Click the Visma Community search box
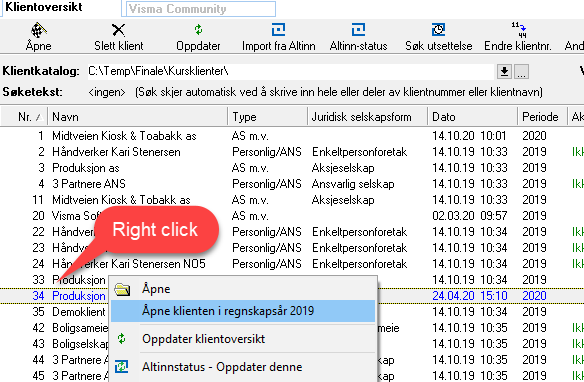Screen dimensions: 584x382 click(x=201, y=9)
